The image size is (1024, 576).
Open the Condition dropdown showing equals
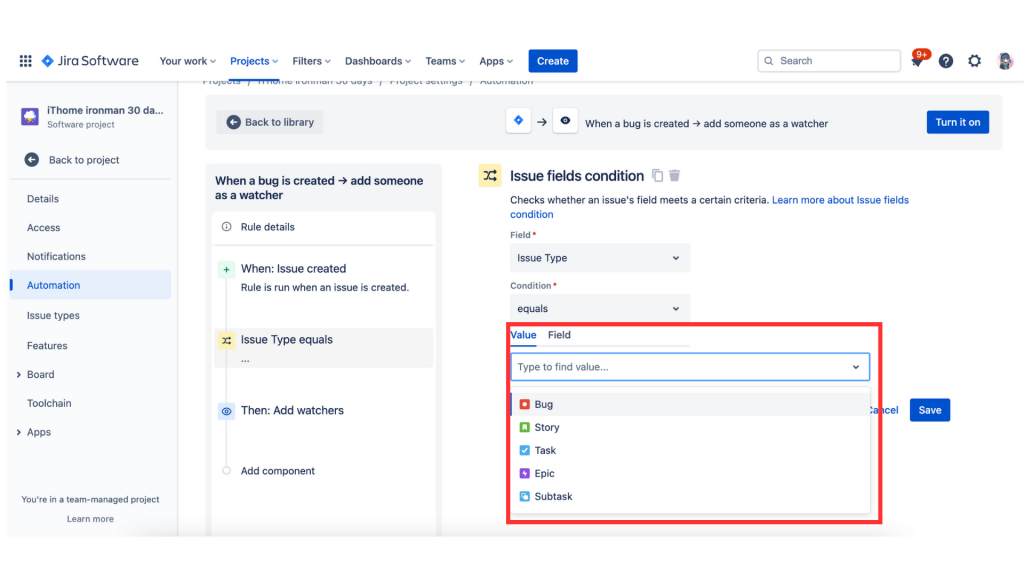(x=600, y=308)
